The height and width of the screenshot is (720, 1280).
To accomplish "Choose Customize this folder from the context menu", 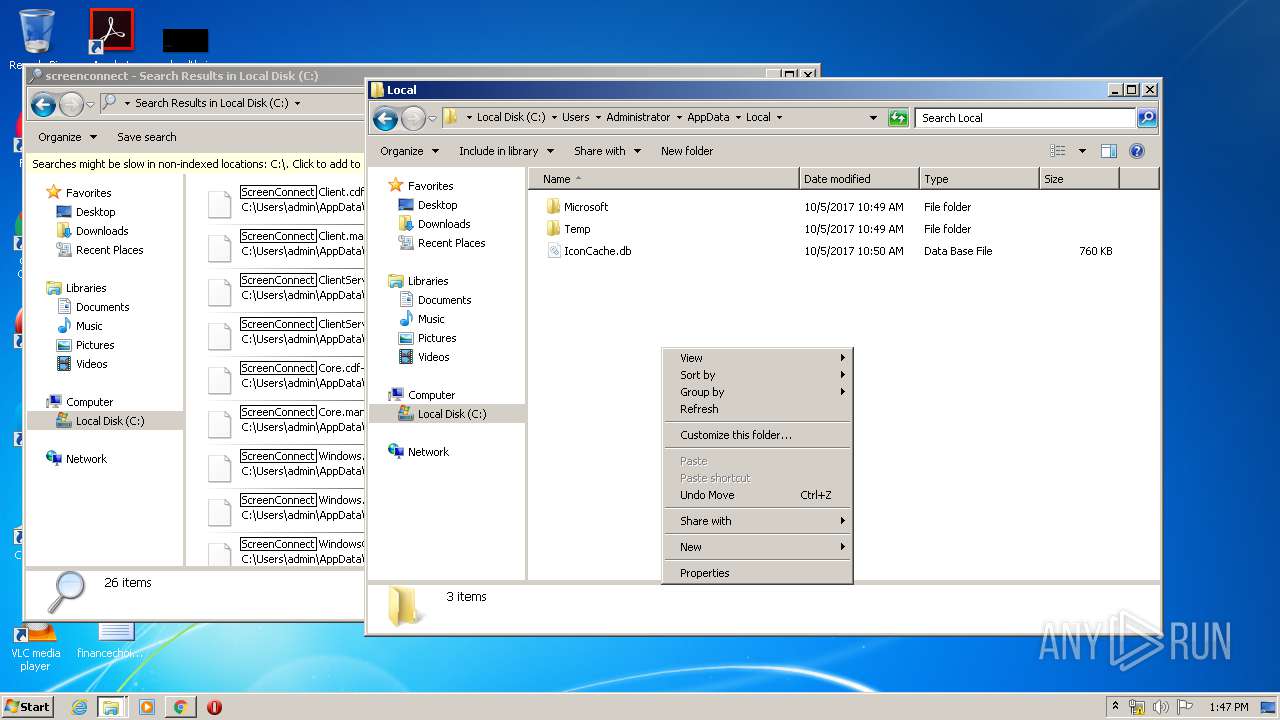I will pyautogui.click(x=757, y=435).
